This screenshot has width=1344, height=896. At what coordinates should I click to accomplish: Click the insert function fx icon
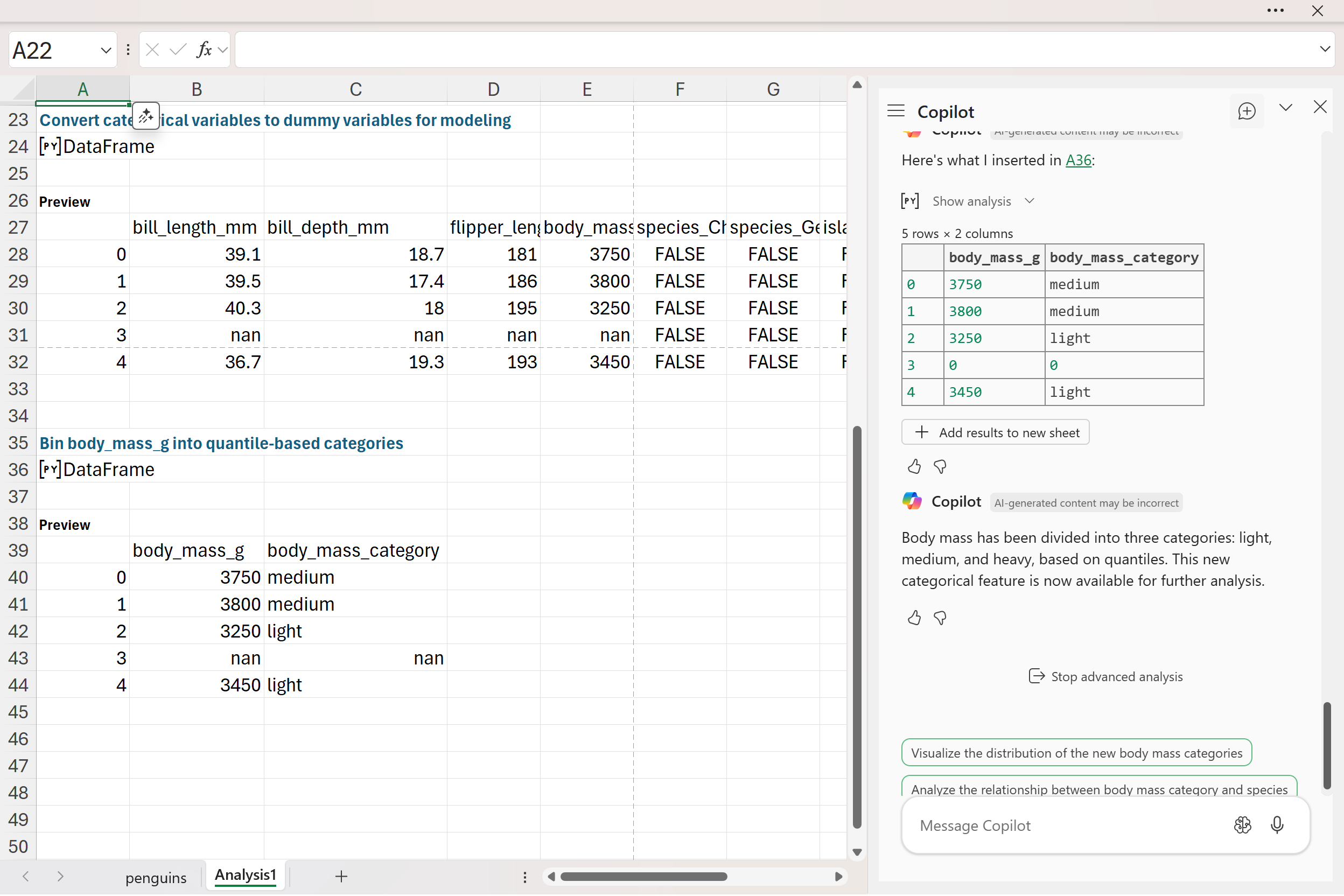pos(204,50)
